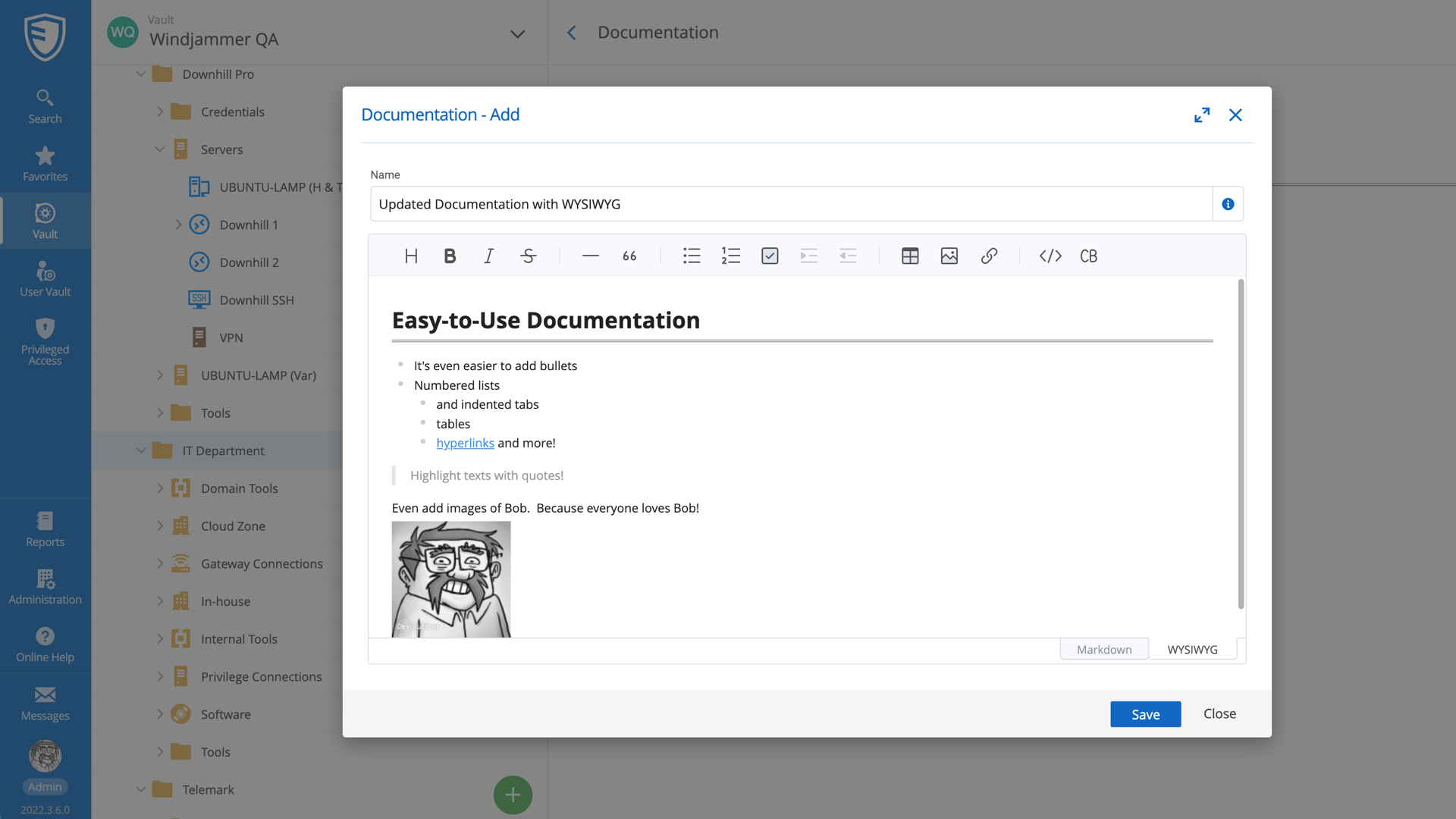1456x819 pixels.
Task: Open the vault selector dropdown
Action: tap(517, 34)
